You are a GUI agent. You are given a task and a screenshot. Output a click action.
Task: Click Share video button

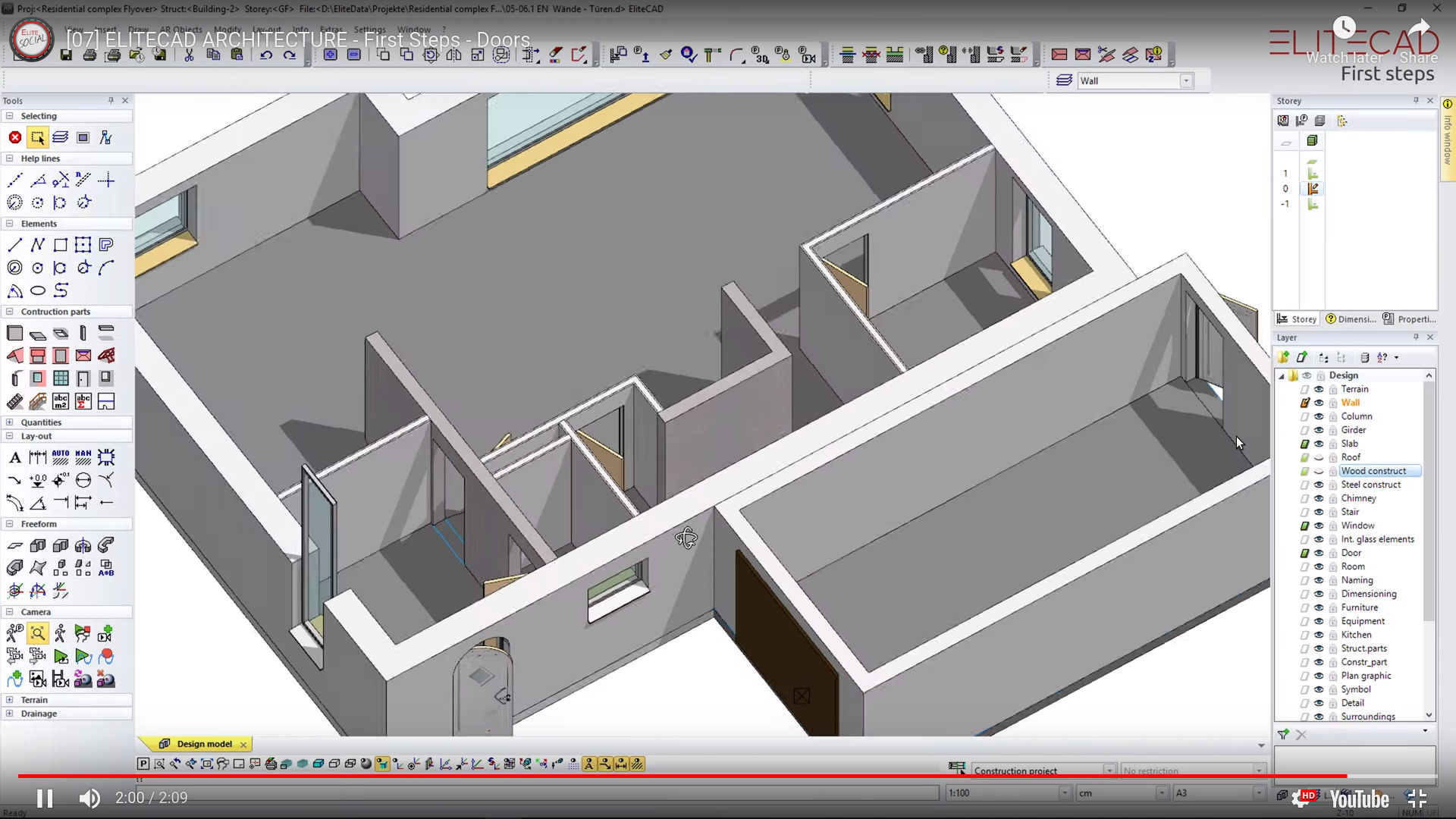pyautogui.click(x=1419, y=39)
